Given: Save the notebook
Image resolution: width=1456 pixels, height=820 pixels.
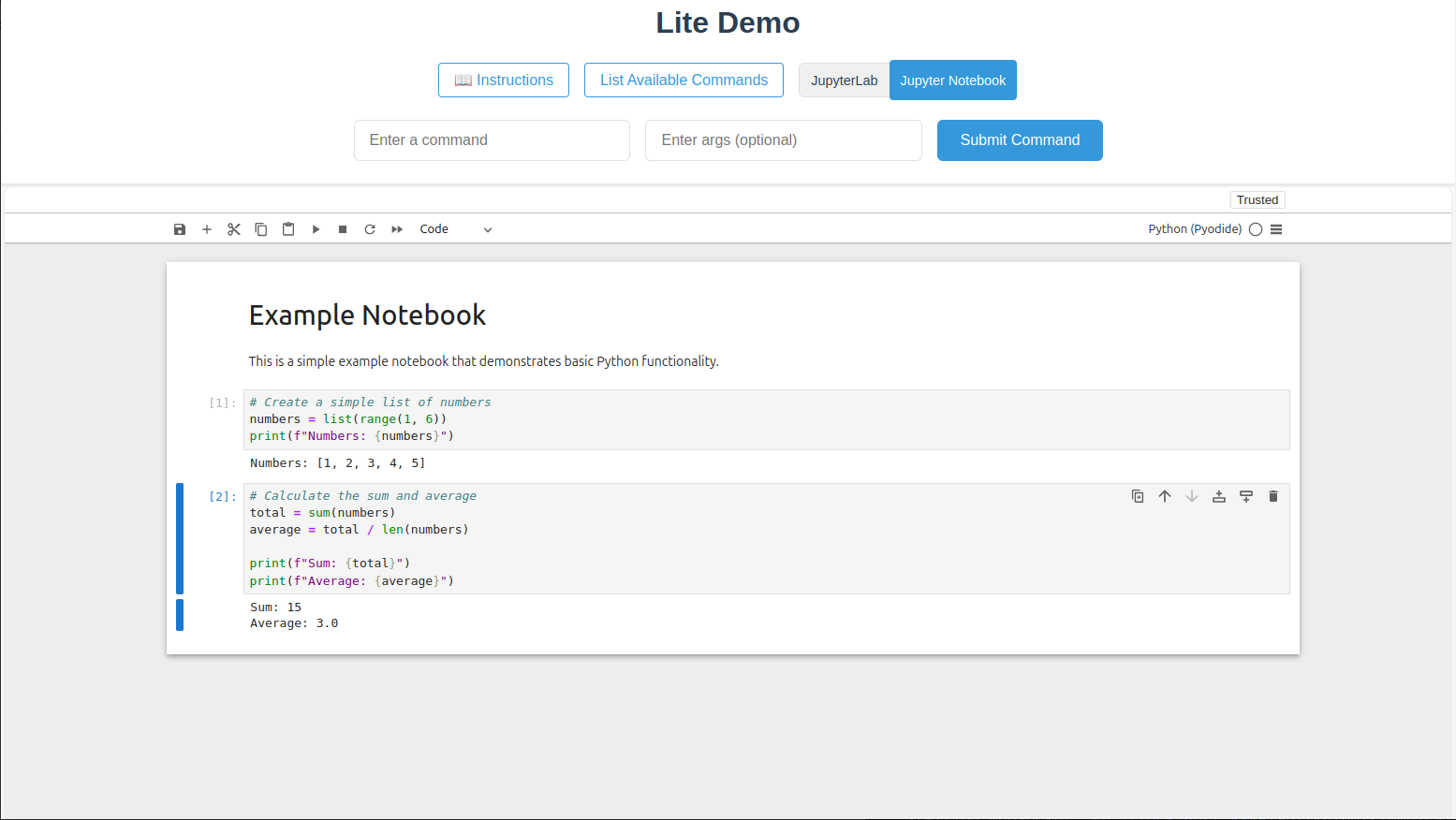Looking at the screenshot, I should pyautogui.click(x=179, y=228).
